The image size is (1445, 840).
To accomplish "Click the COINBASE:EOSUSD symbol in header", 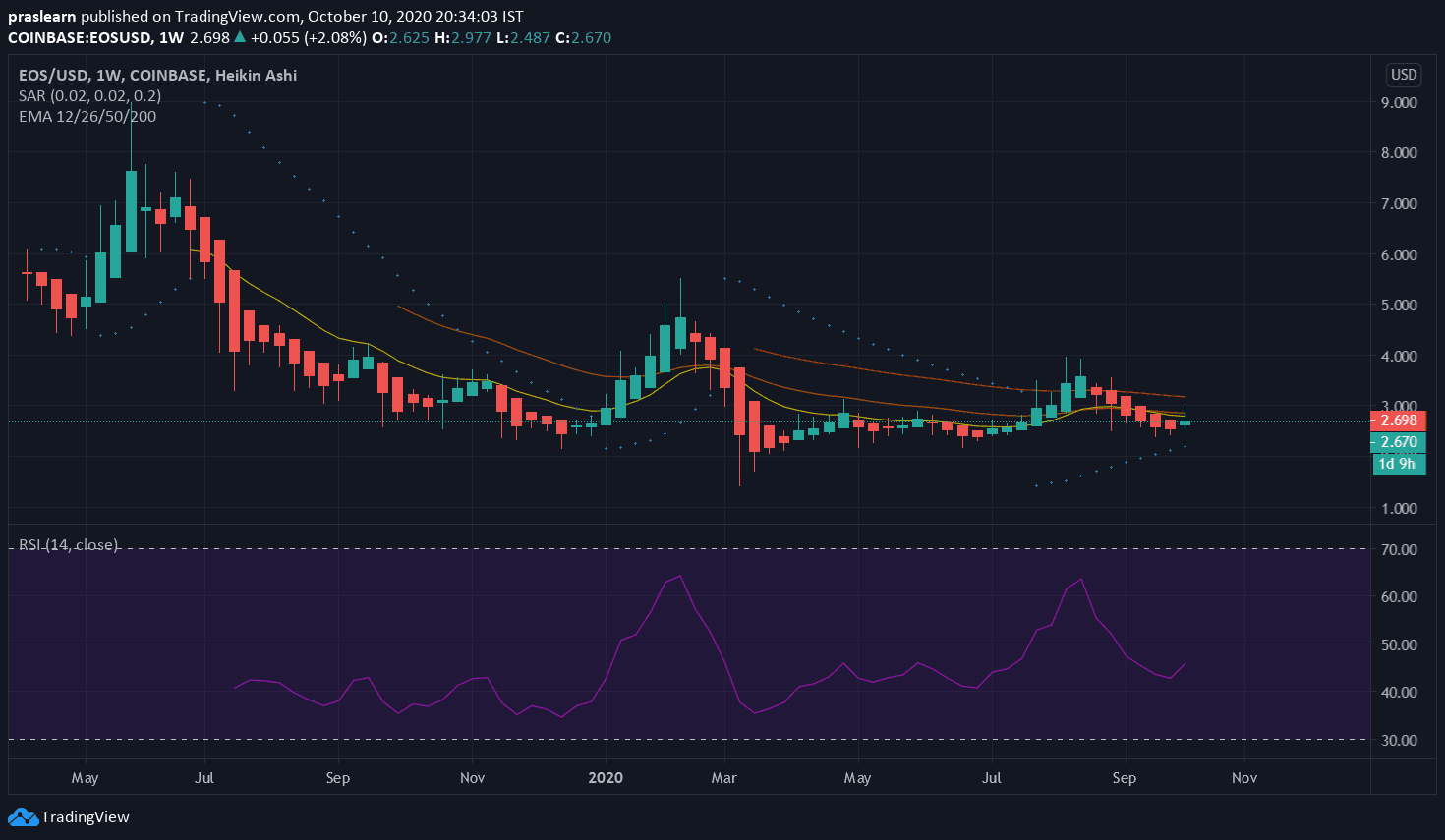I will [81, 38].
